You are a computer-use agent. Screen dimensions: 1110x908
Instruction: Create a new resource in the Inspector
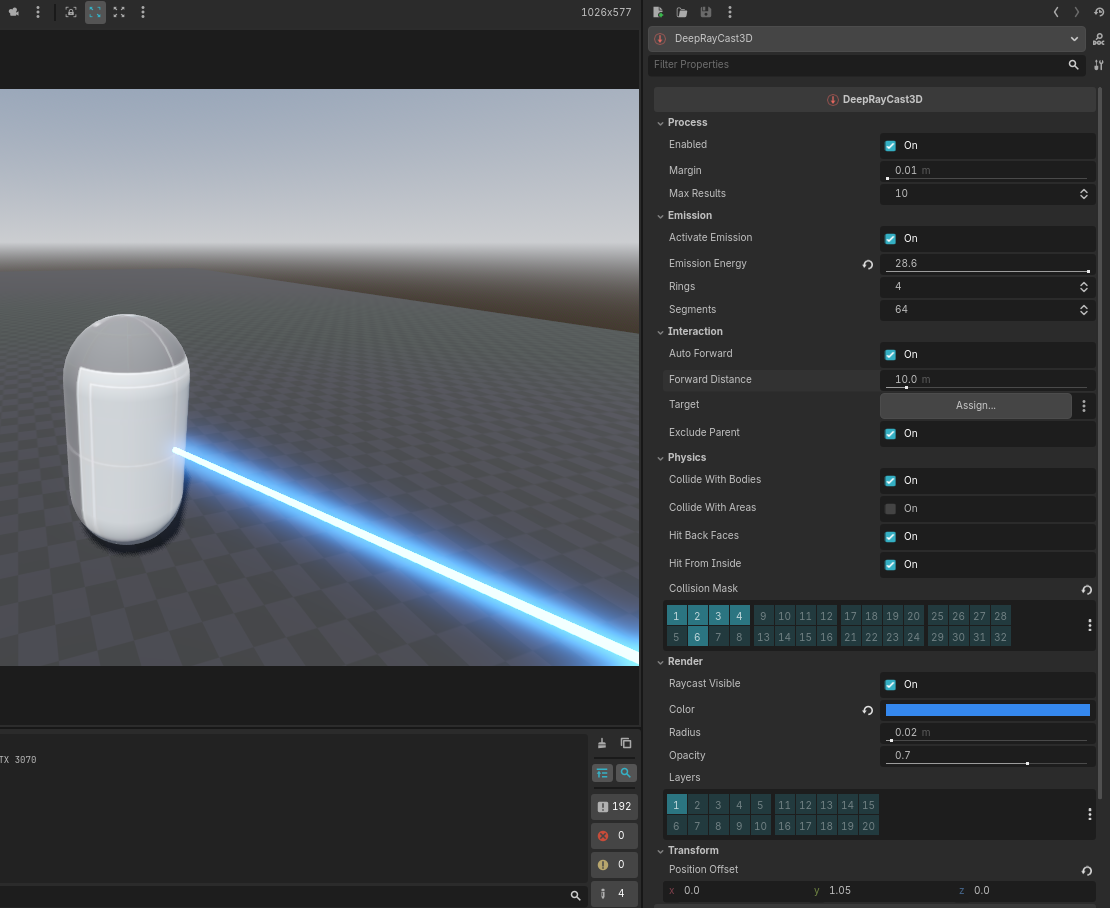657,12
